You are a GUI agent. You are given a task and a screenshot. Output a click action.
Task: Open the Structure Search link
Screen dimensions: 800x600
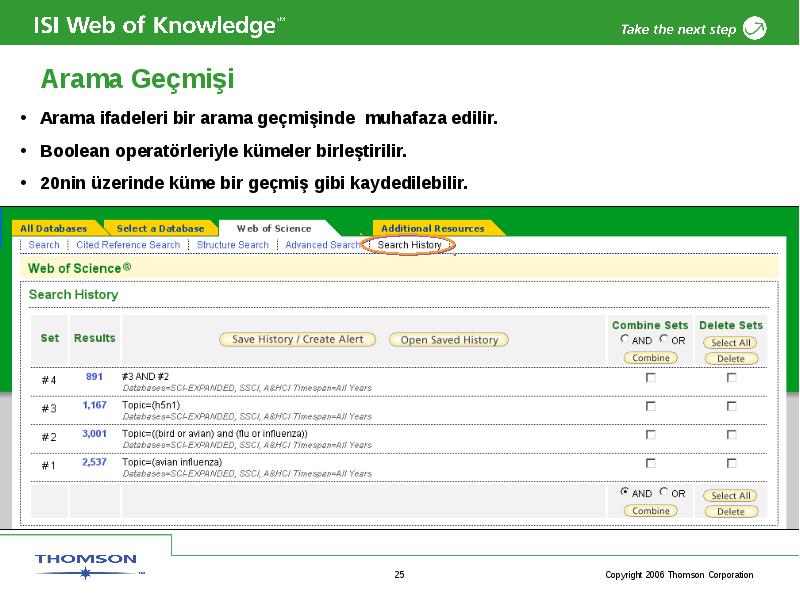click(233, 245)
